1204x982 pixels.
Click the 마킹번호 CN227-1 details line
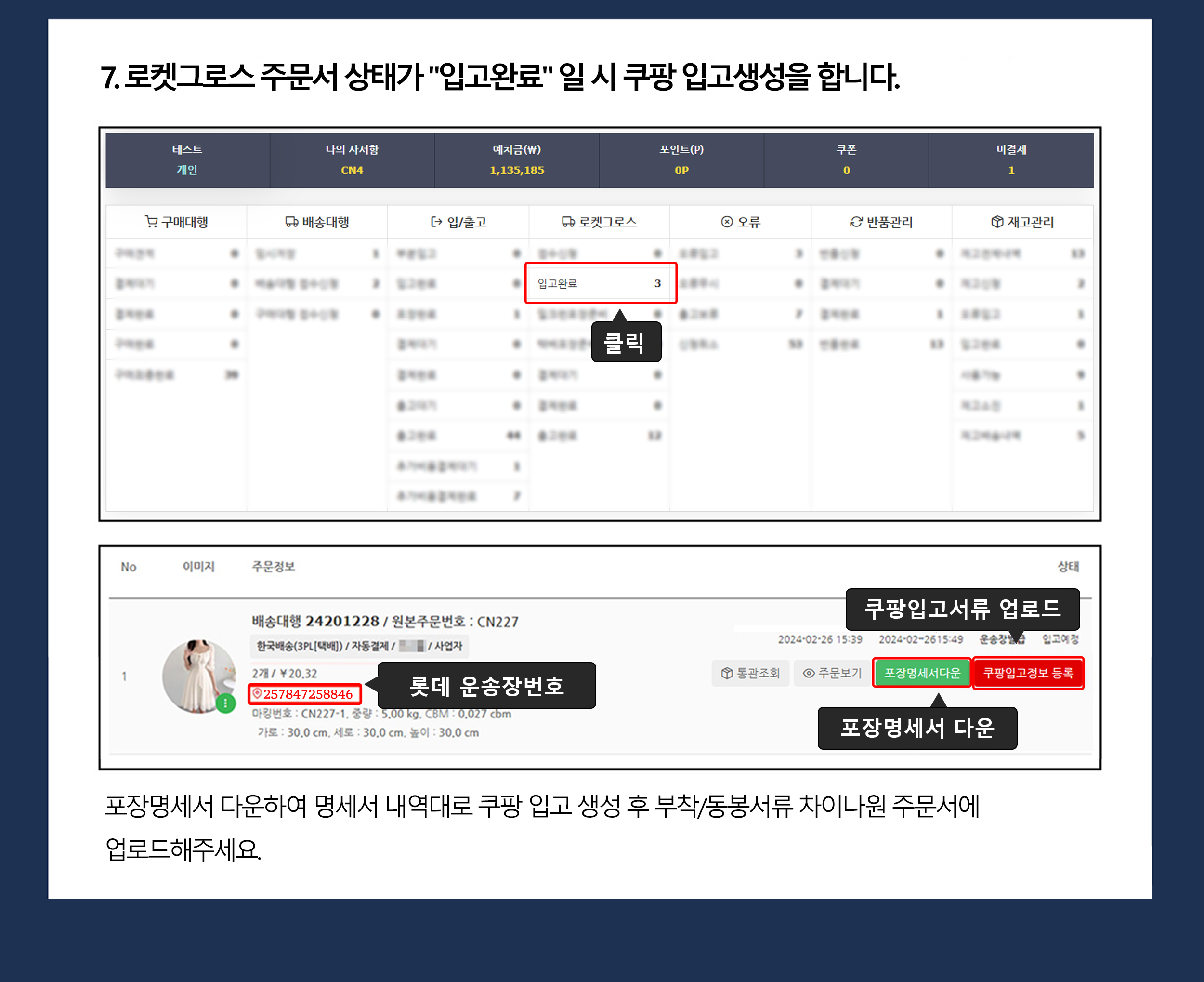tap(381, 714)
